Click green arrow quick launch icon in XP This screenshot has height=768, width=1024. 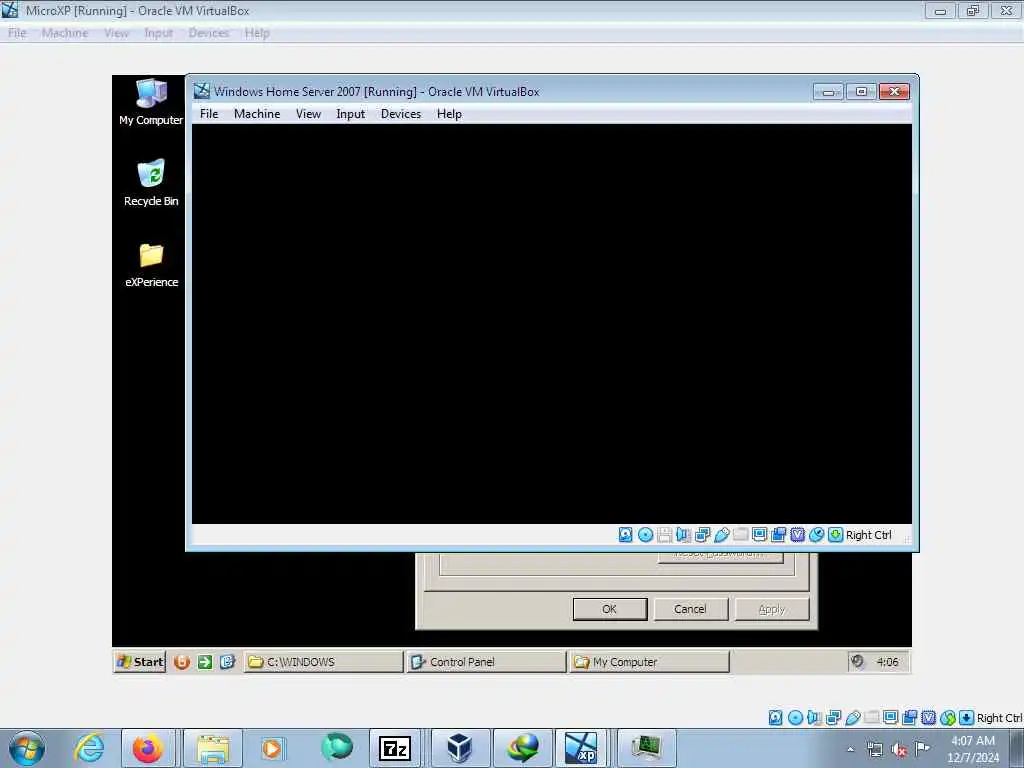205,662
